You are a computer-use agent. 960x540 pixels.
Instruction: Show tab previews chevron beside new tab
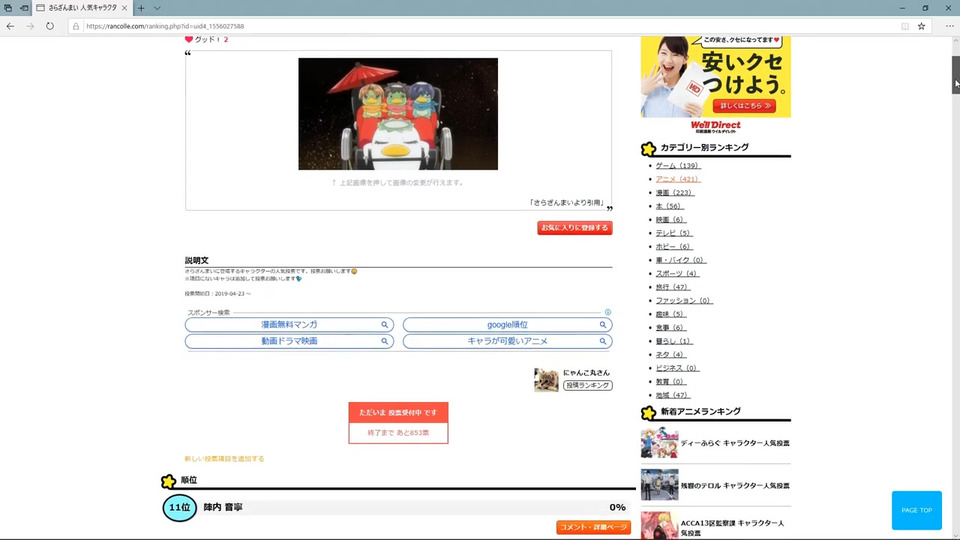coord(157,8)
